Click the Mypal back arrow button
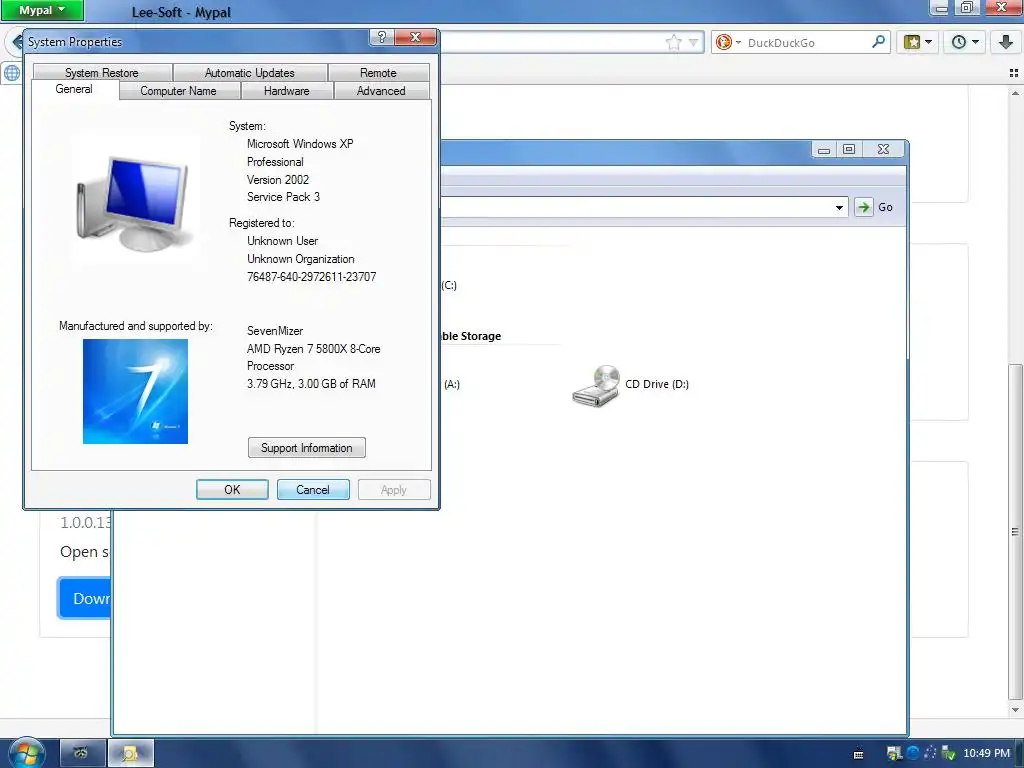 16,42
